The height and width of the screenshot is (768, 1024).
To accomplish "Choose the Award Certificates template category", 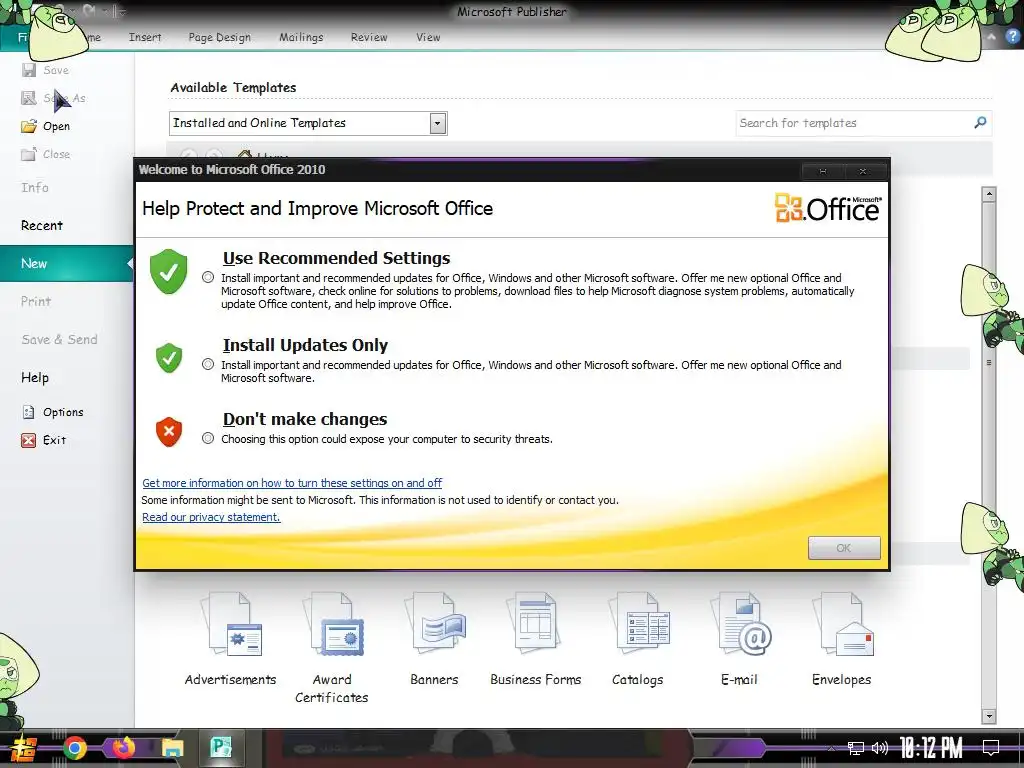I will pos(332,647).
